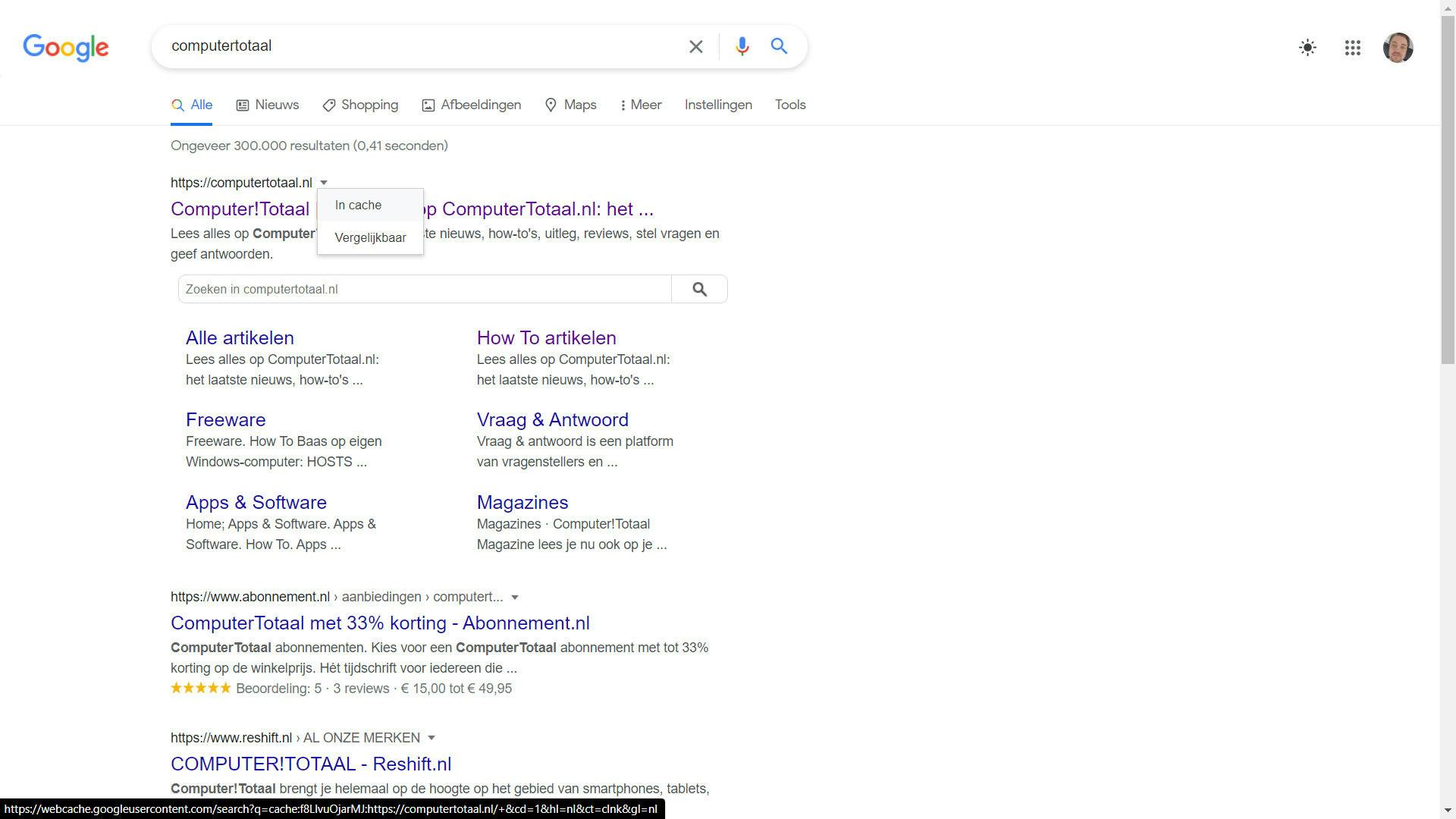Open the 'How To artikelen' link
The height and width of the screenshot is (819, 1456).
[x=546, y=338]
